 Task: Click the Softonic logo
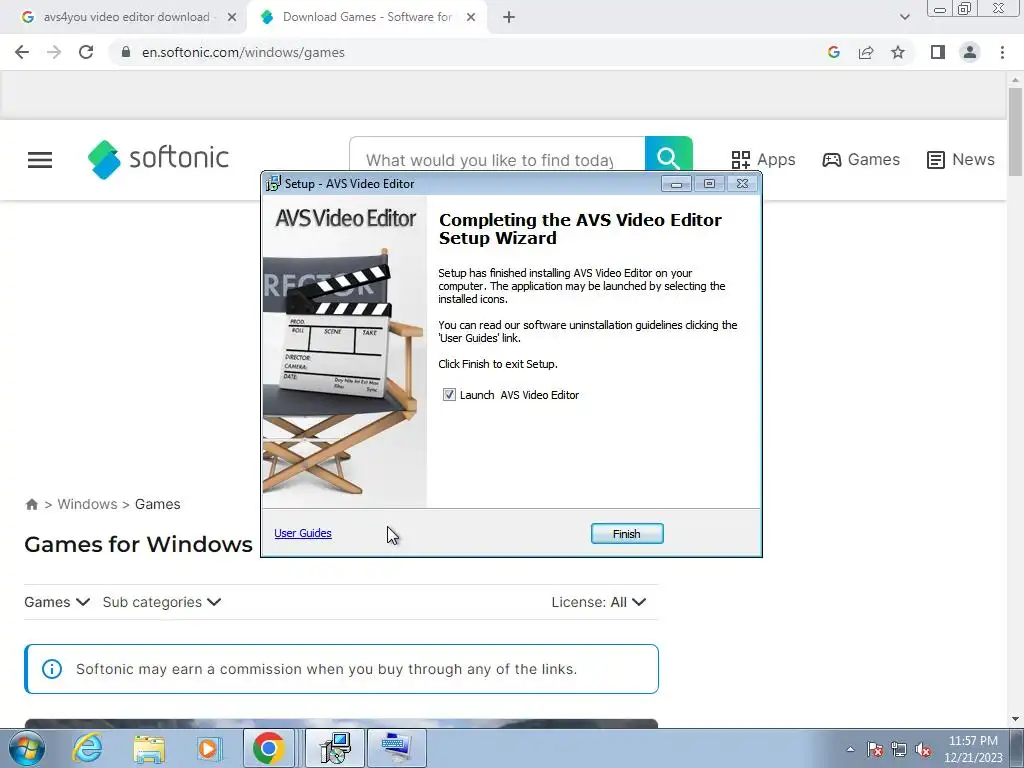158,159
